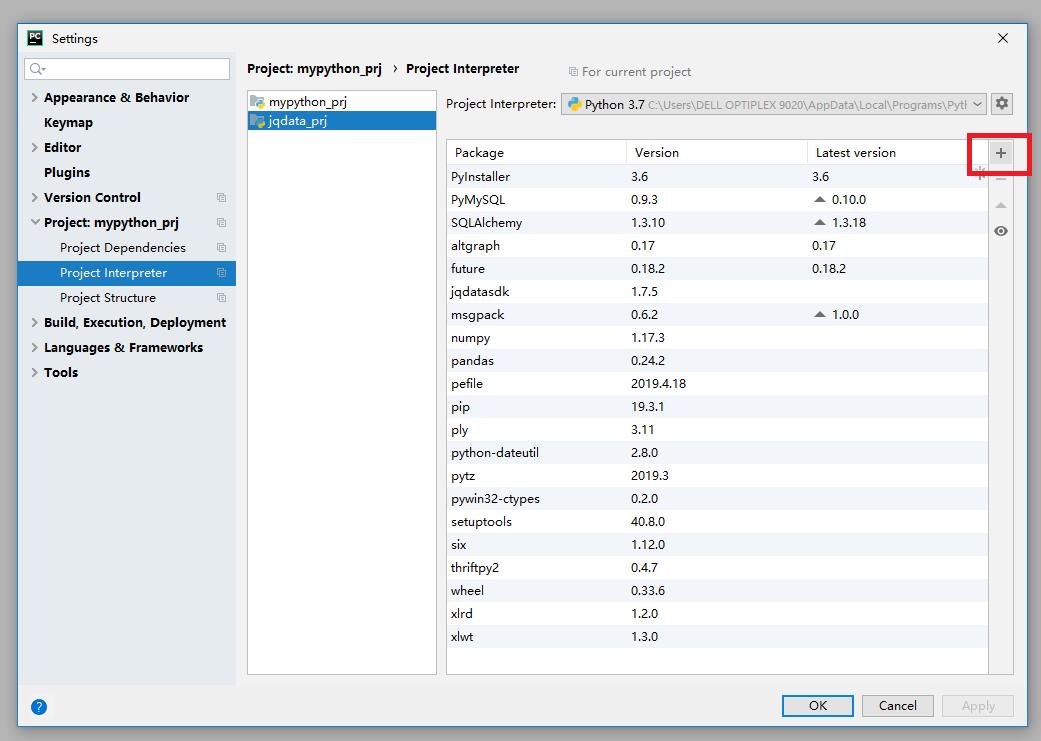This screenshot has height=741, width=1041.
Task: Click in the settings search field
Action: pyautogui.click(x=135, y=69)
